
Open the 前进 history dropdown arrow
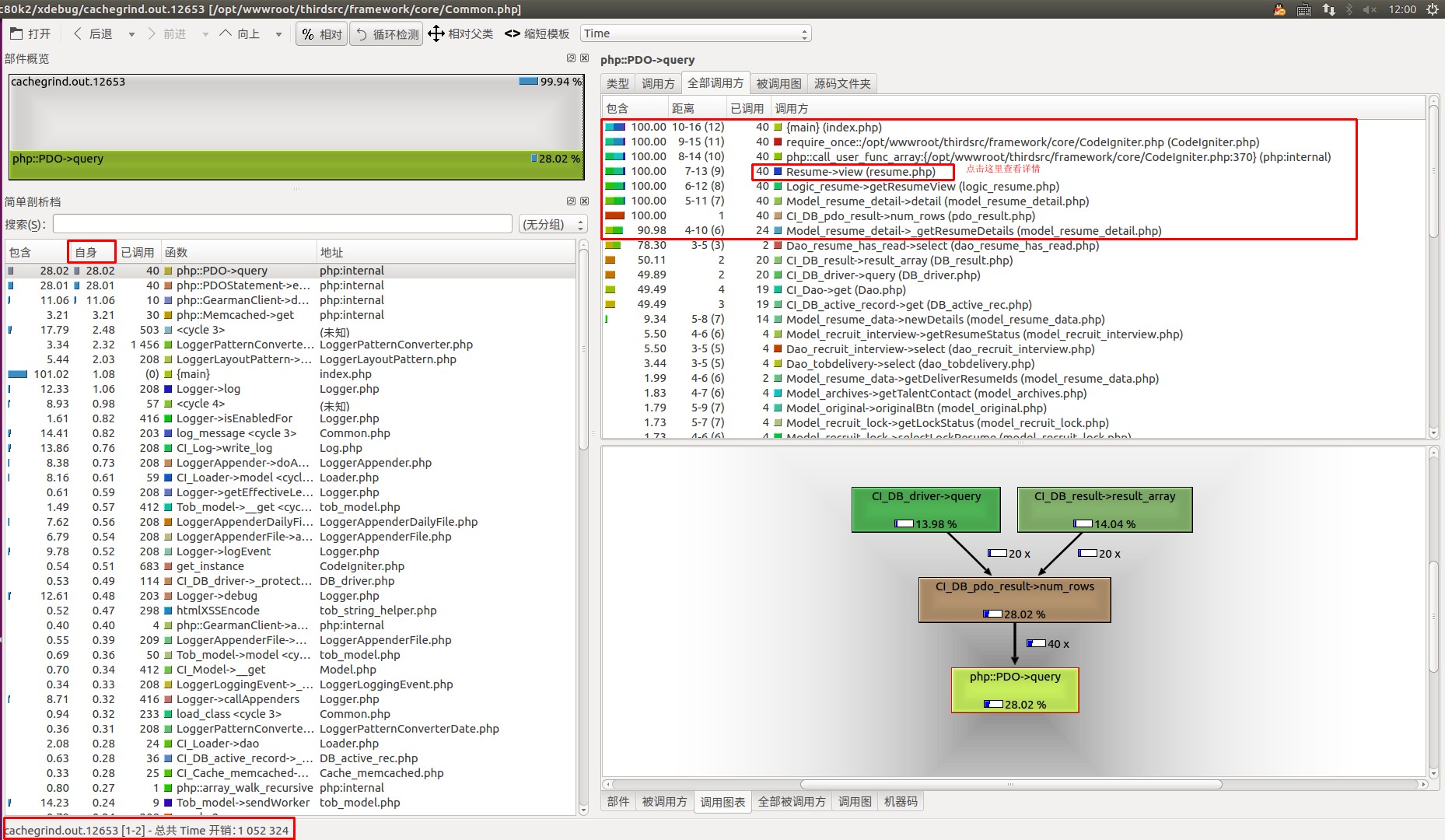pyautogui.click(x=205, y=34)
